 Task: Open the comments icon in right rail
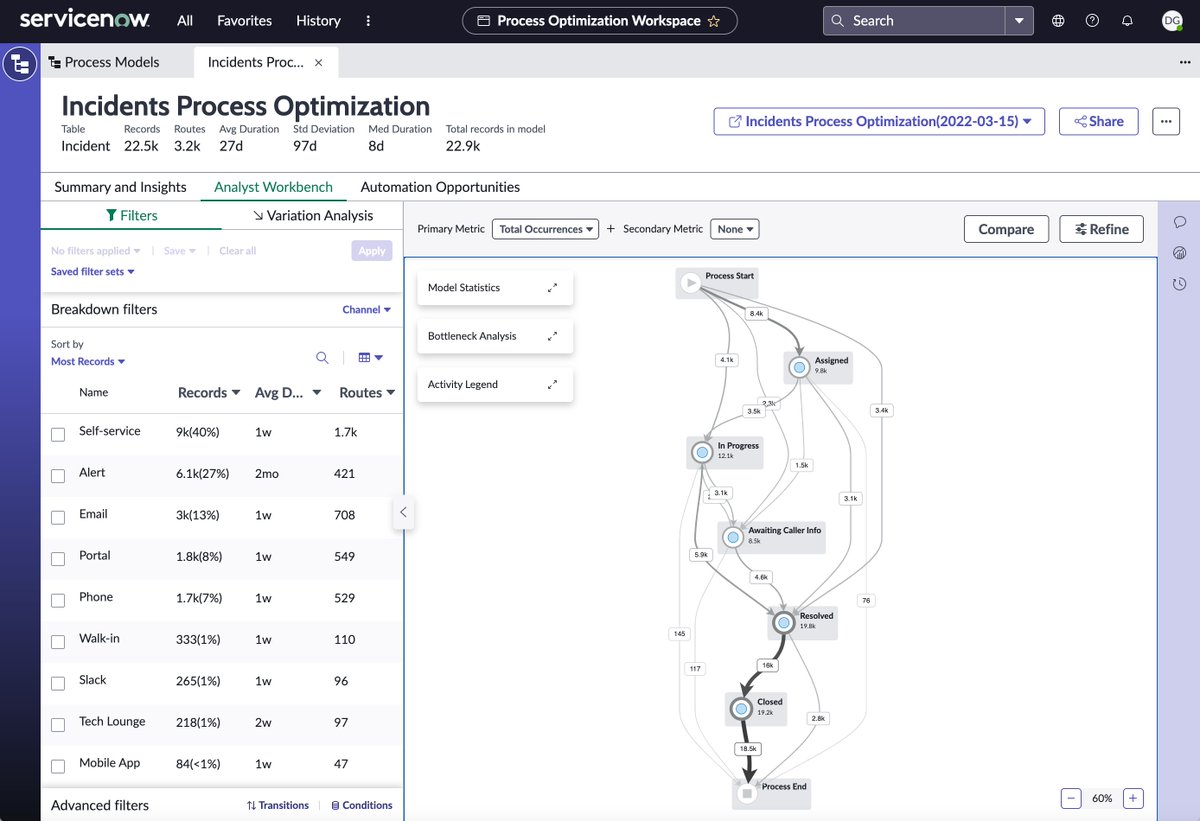click(x=1179, y=222)
